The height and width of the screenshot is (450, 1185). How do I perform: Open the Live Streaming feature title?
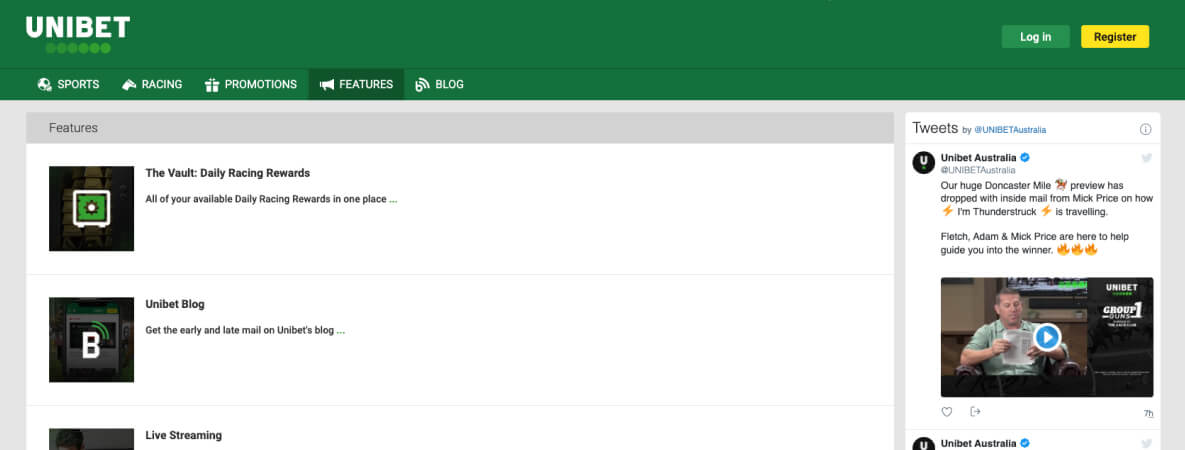184,435
